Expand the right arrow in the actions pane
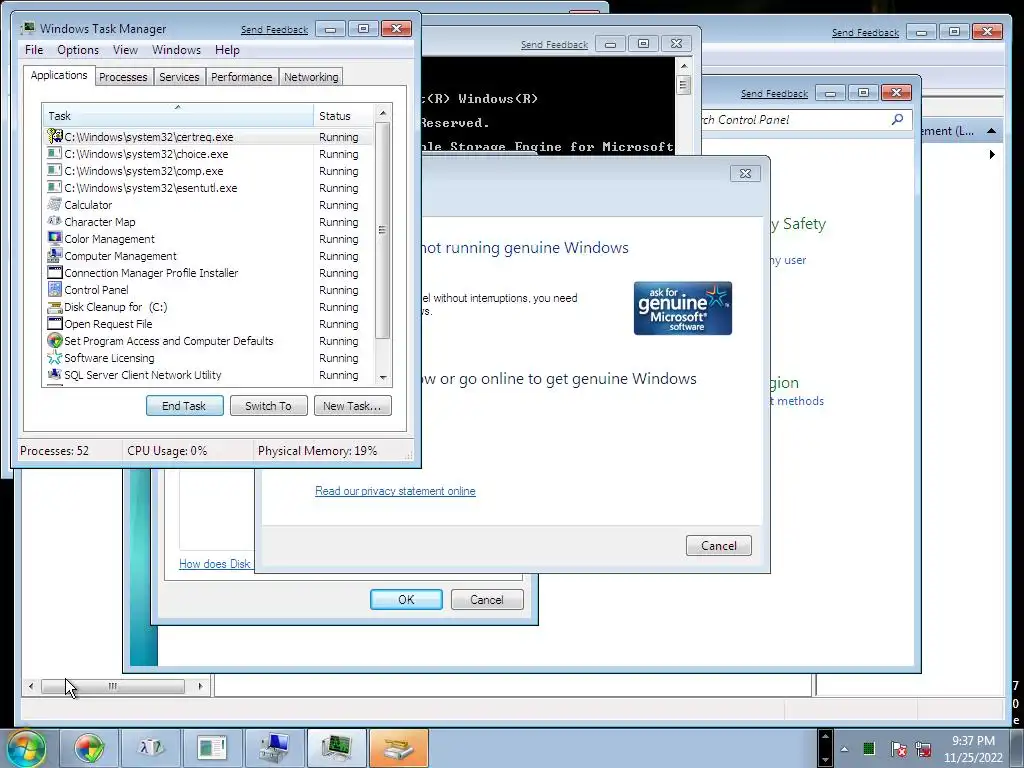Image resolution: width=1024 pixels, height=768 pixels. click(x=992, y=155)
